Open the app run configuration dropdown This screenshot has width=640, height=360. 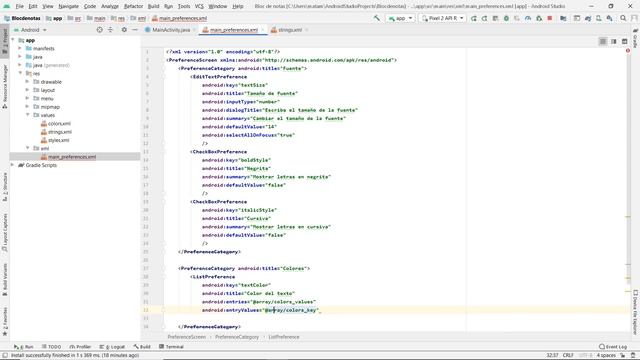tap(400, 18)
